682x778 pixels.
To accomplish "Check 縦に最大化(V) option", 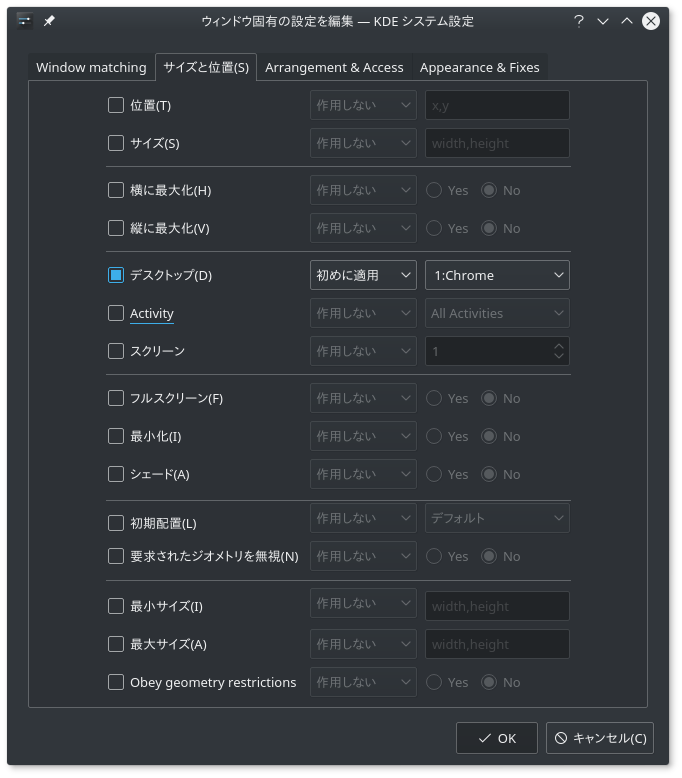I will point(116,229).
